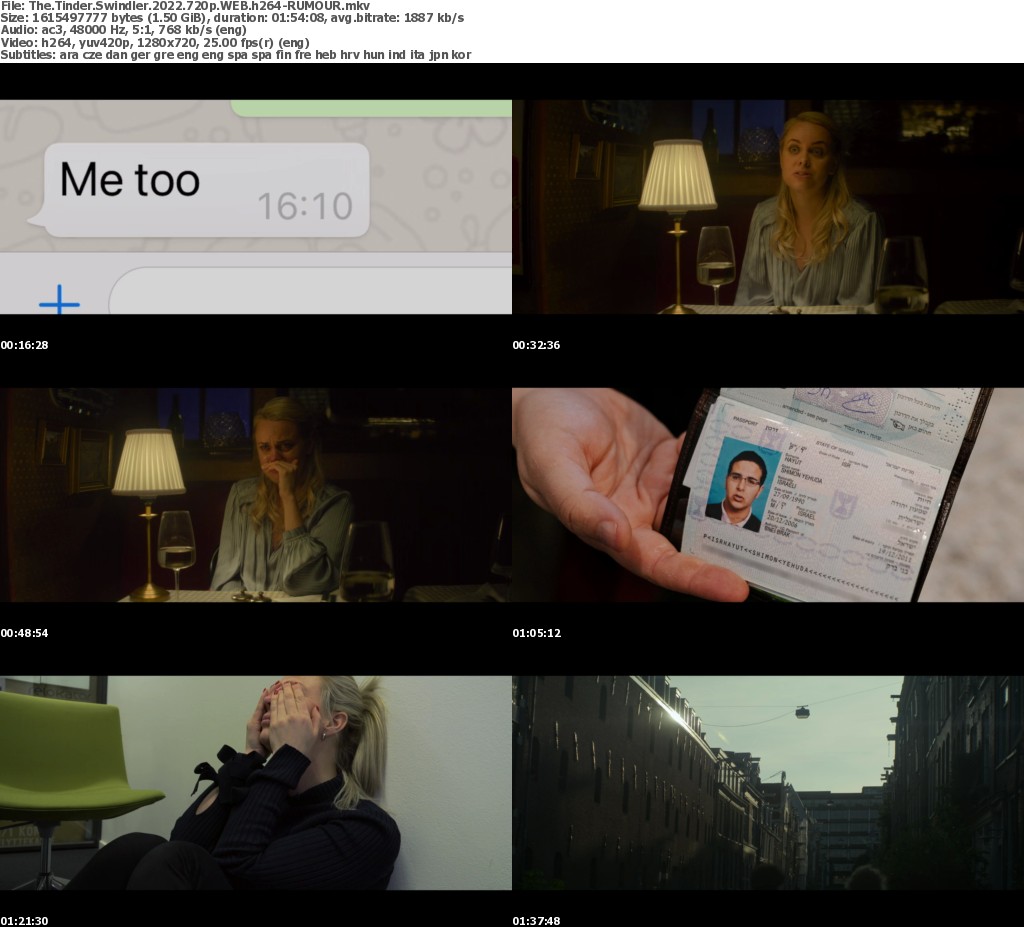Image resolution: width=1024 pixels, height=927 pixels.
Task: Select the street scene thumbnail at 01:37:48
Action: click(x=768, y=783)
